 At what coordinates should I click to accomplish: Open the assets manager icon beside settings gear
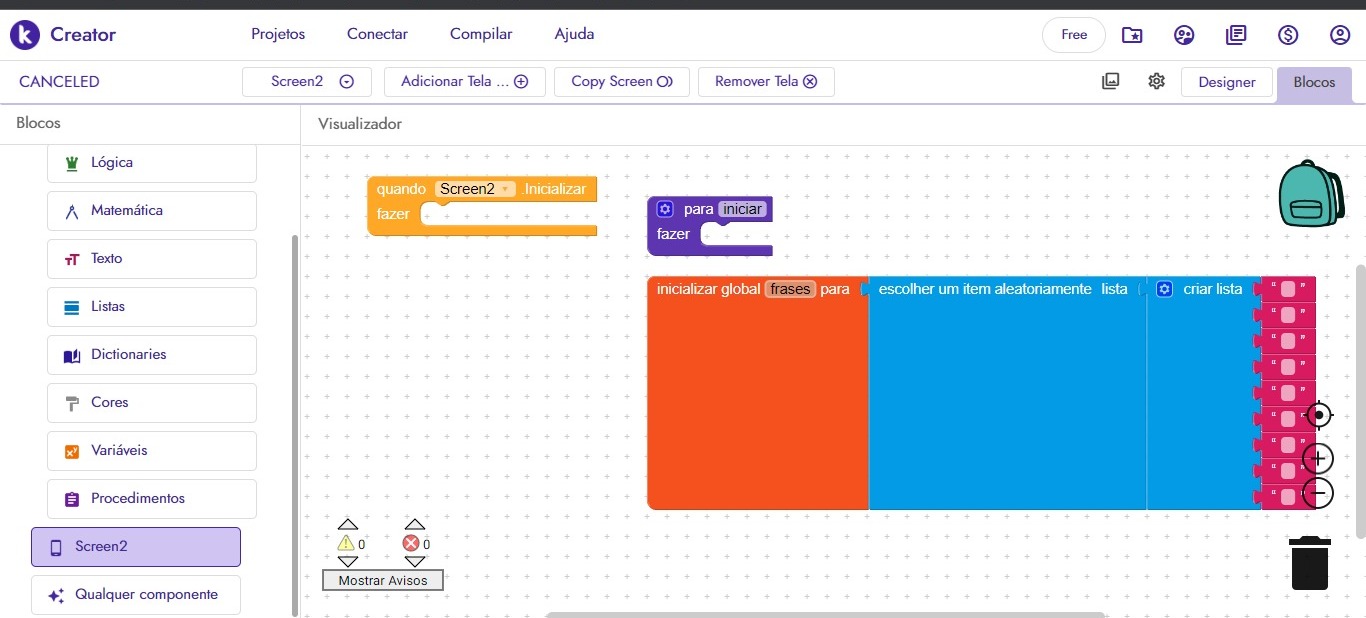[x=1111, y=82]
